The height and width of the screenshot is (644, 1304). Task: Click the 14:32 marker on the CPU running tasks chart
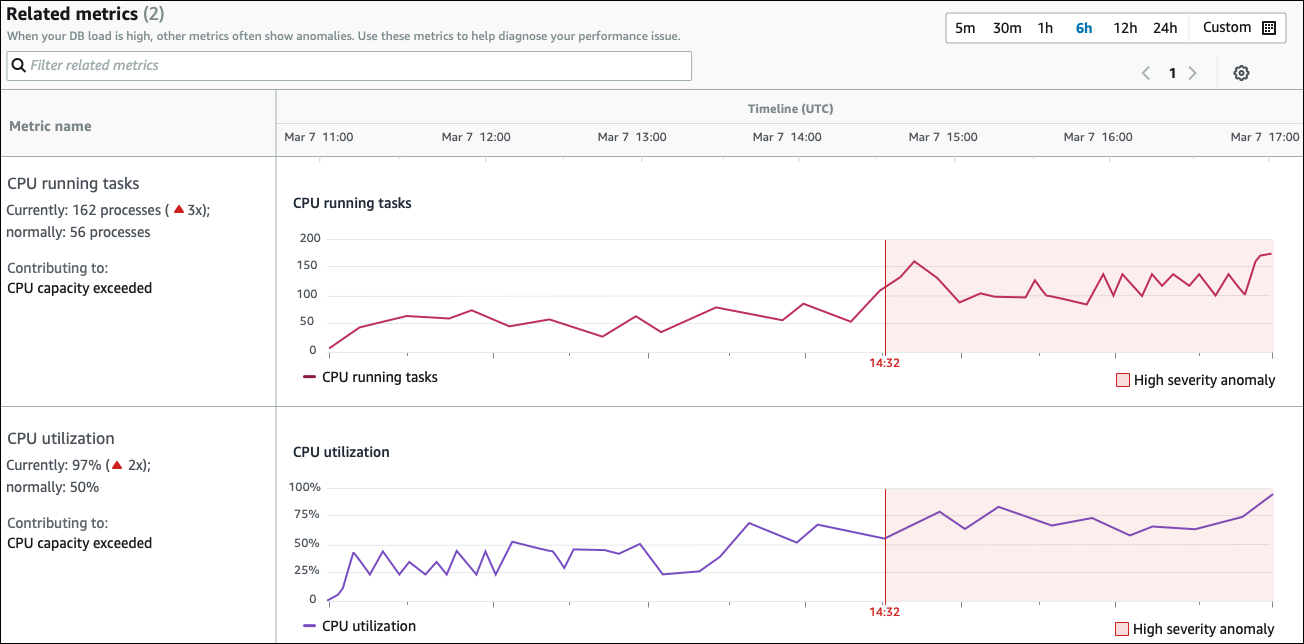(885, 363)
